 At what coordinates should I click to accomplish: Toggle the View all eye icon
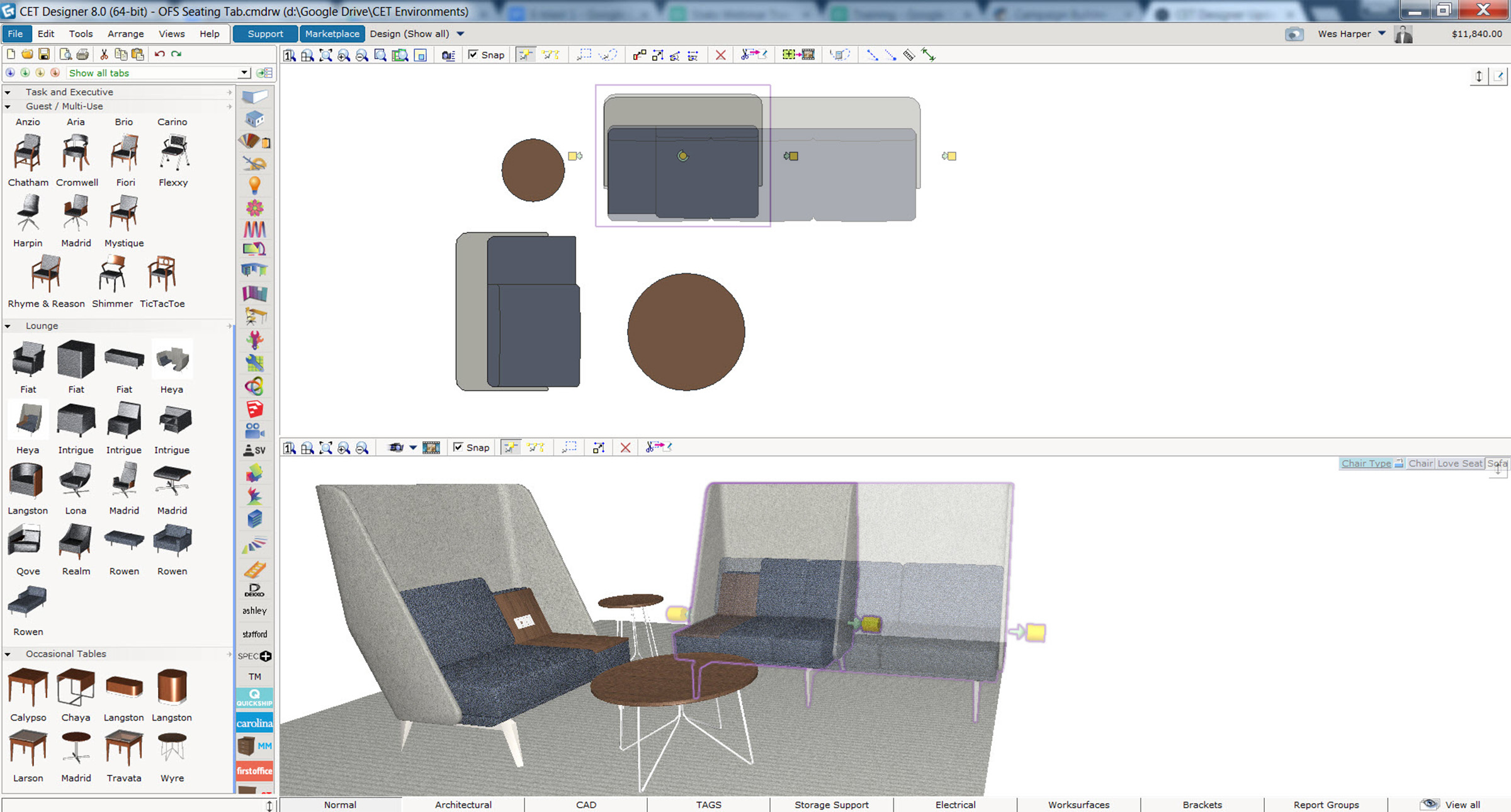[1429, 804]
